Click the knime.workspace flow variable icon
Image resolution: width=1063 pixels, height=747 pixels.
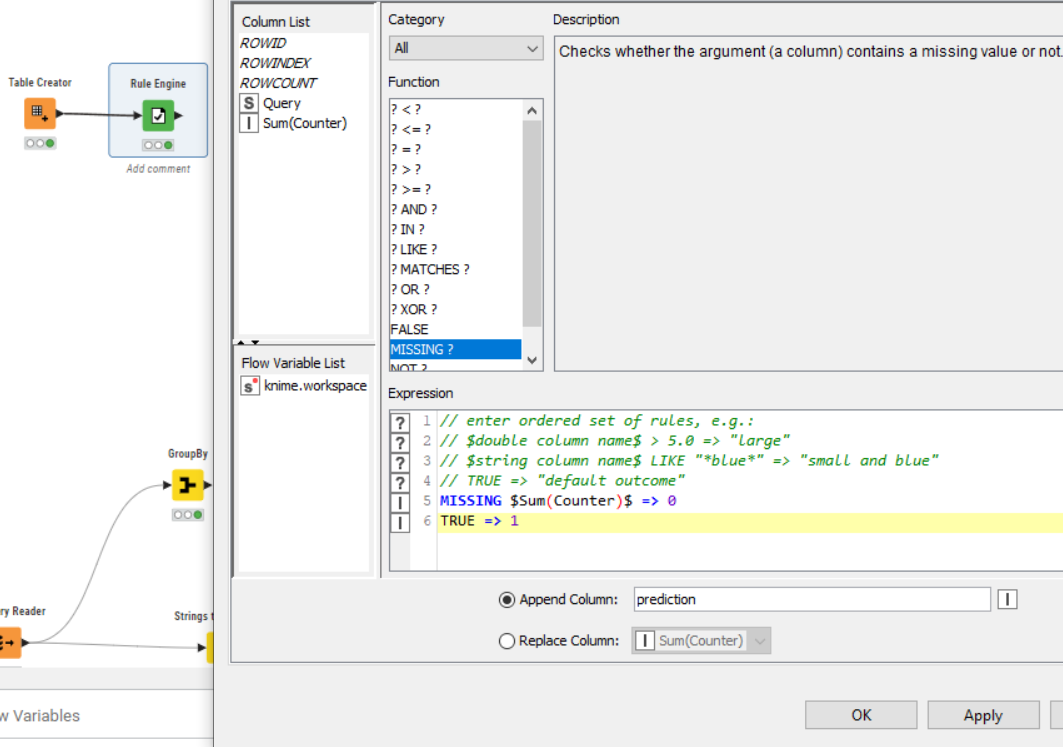click(x=250, y=386)
